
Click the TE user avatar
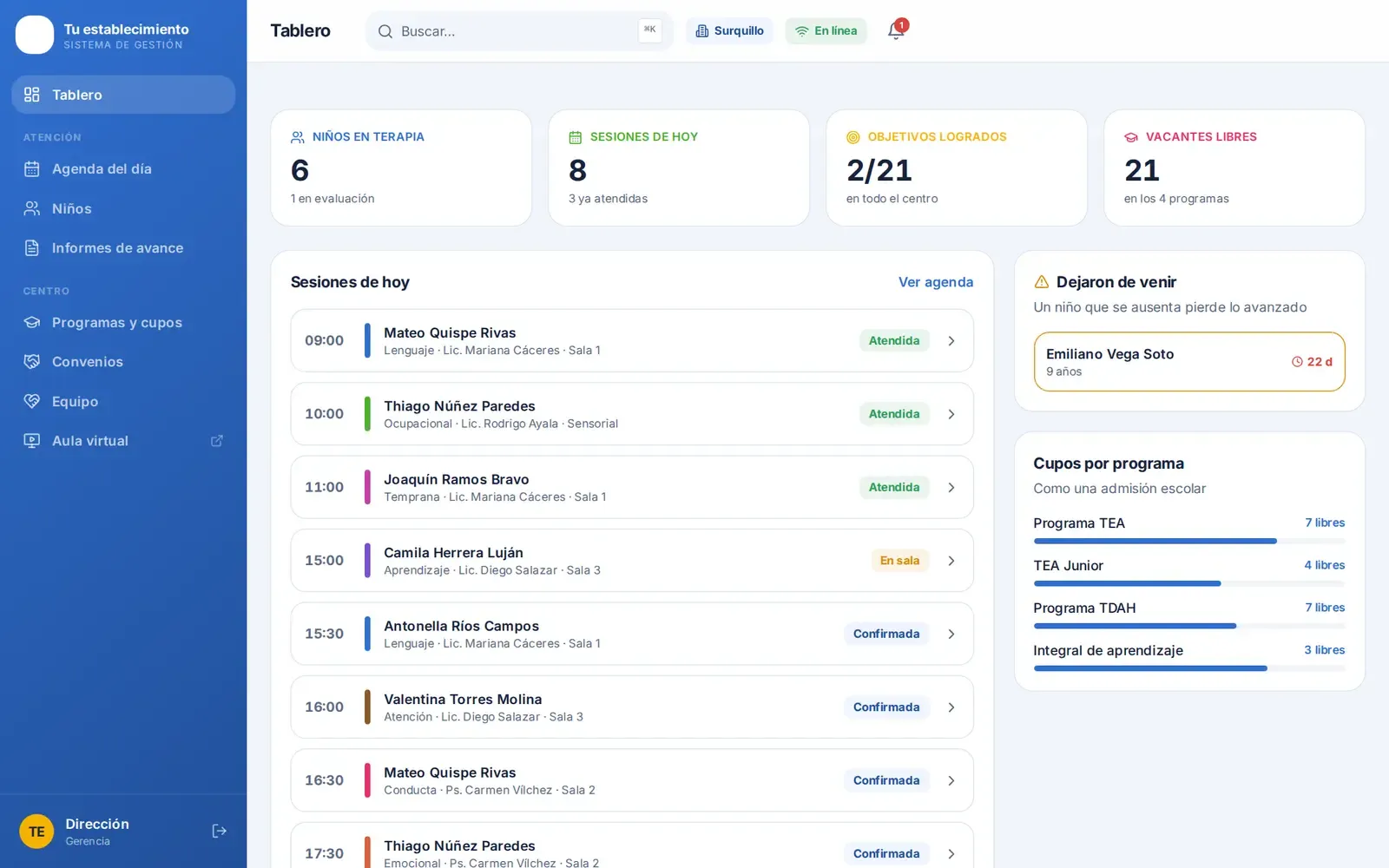36,832
